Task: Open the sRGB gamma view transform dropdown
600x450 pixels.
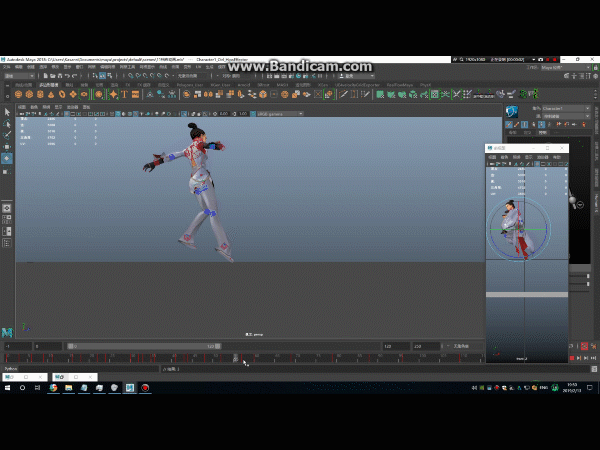Action: click(280, 114)
